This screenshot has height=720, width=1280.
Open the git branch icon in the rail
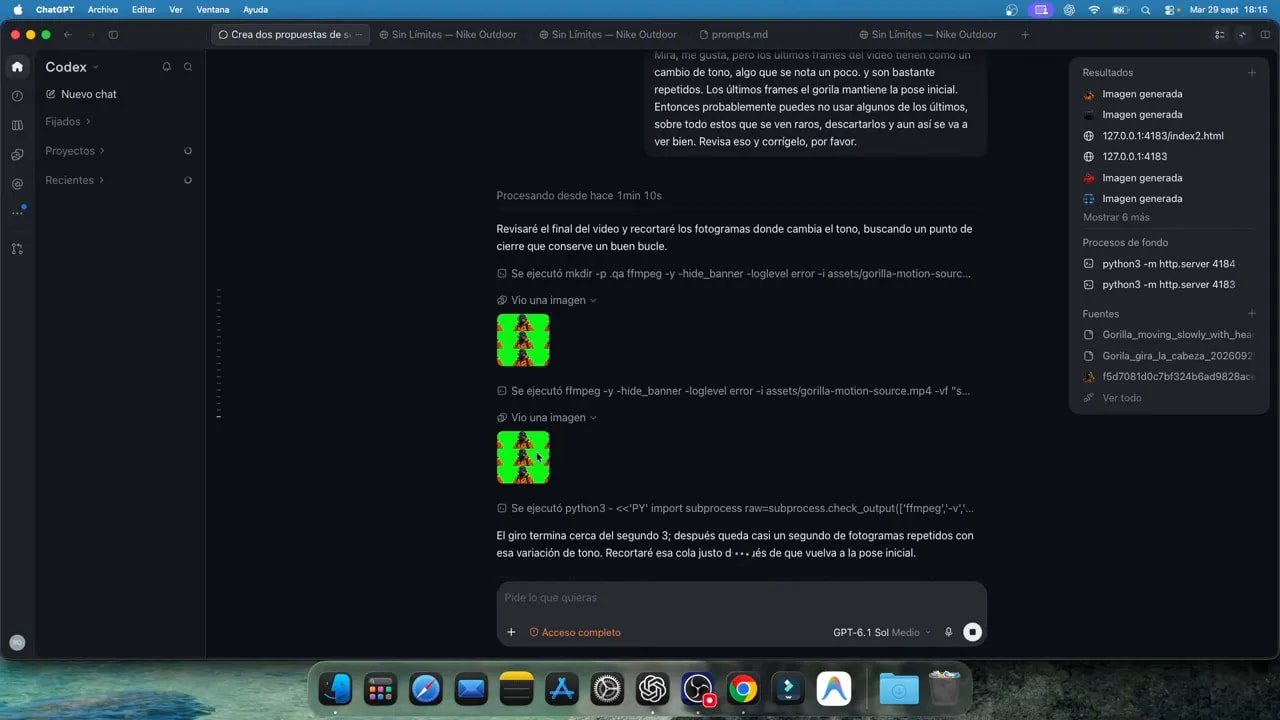(17, 248)
